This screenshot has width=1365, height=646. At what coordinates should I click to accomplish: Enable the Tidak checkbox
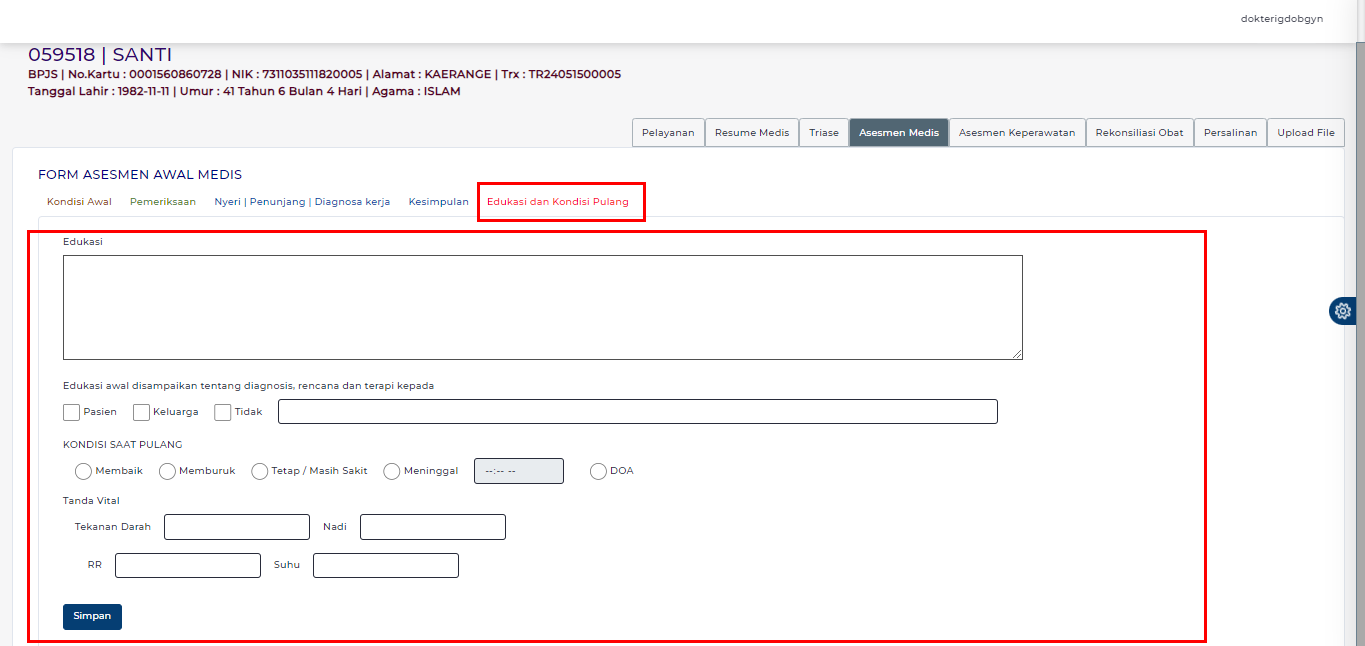click(223, 412)
